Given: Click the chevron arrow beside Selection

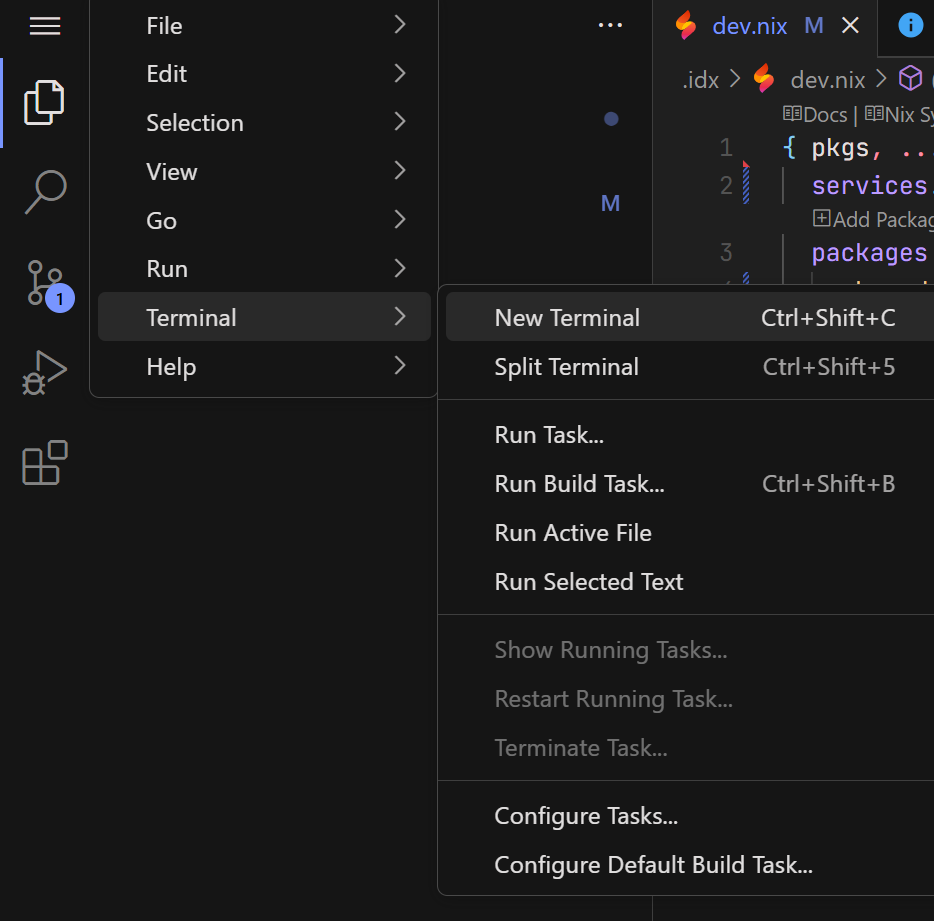Looking at the screenshot, I should click(400, 122).
